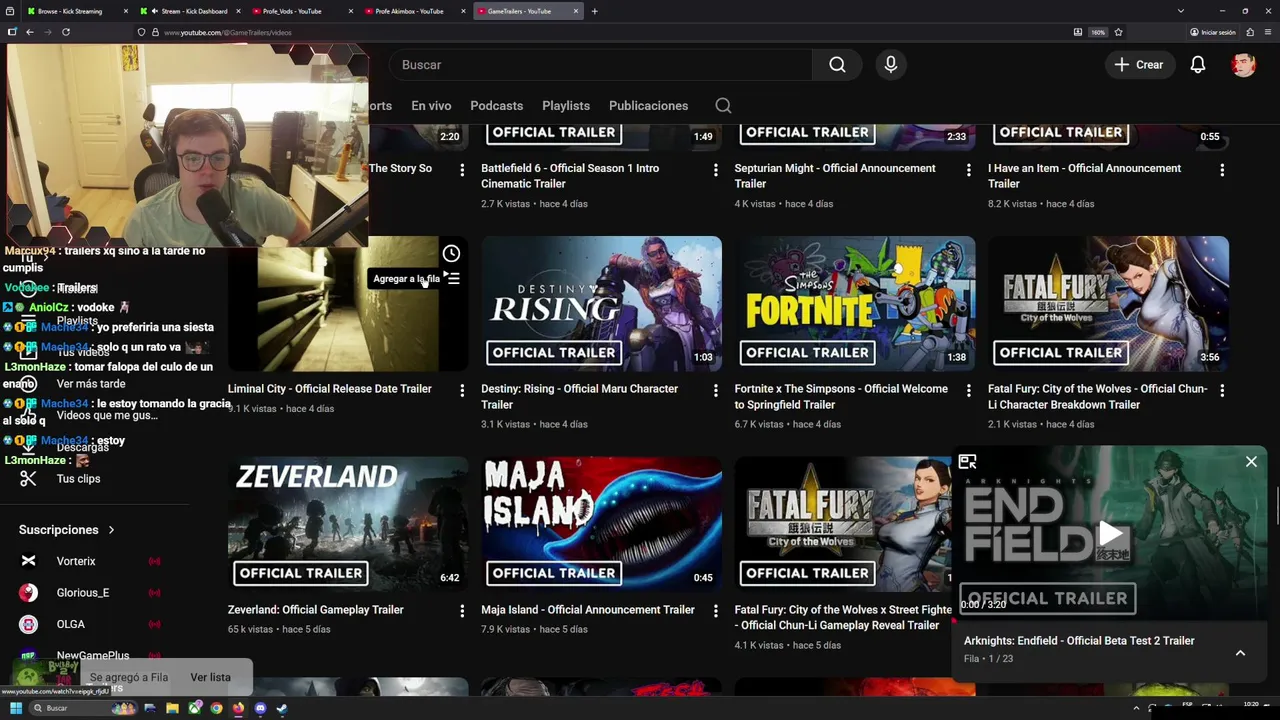Open Discord from taskbar
The image size is (1280, 720).
point(260,708)
